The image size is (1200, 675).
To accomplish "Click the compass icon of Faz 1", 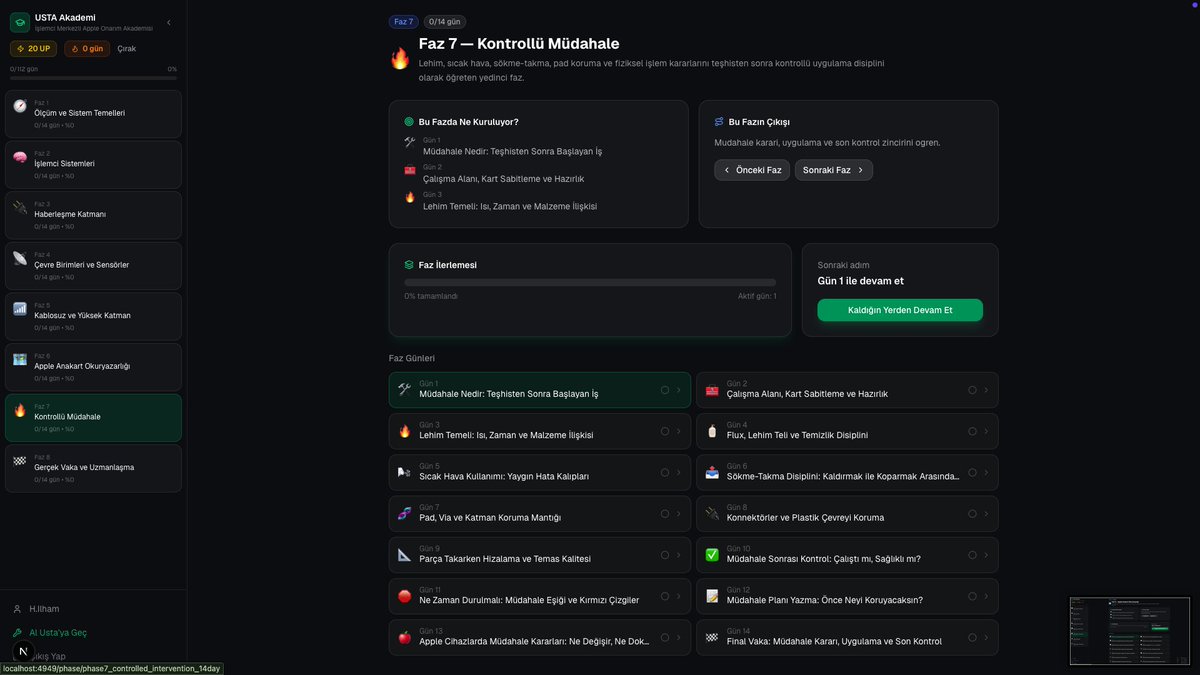I will click(20, 106).
